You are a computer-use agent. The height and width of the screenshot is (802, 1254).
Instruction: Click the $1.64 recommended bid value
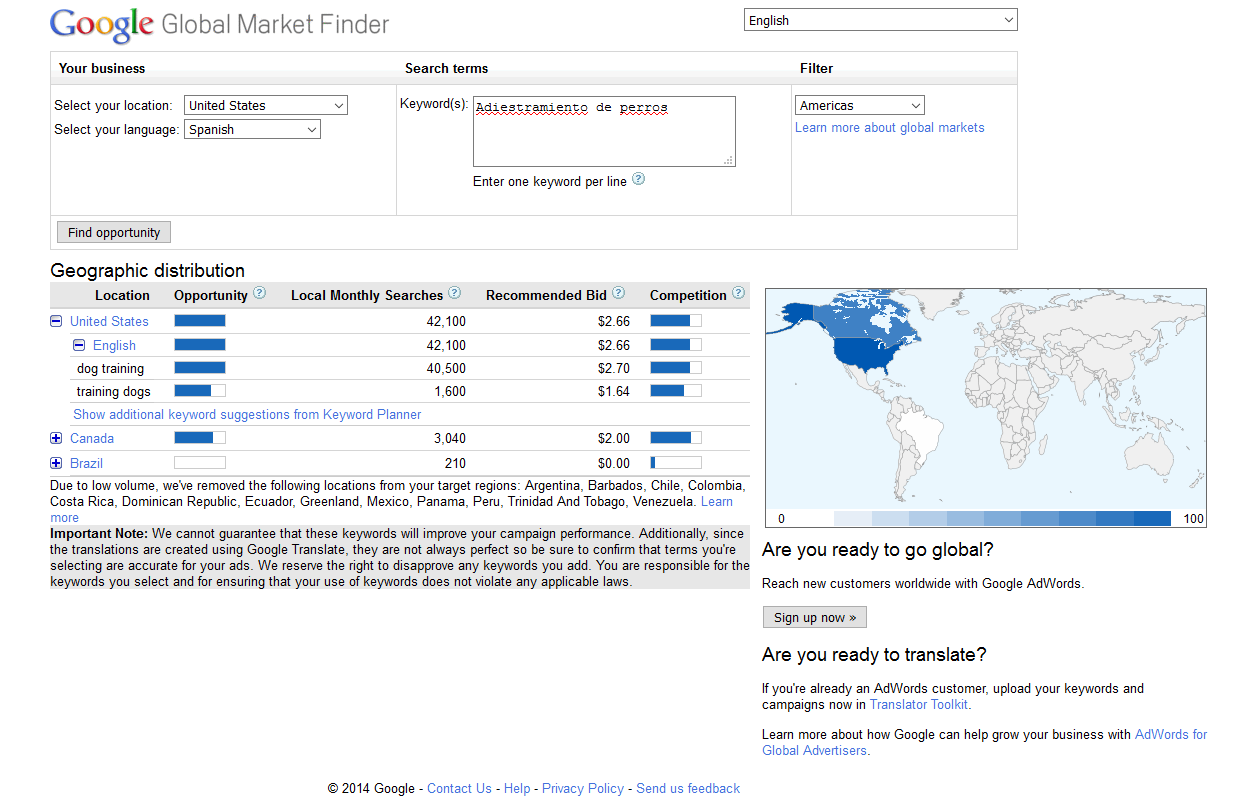(614, 391)
